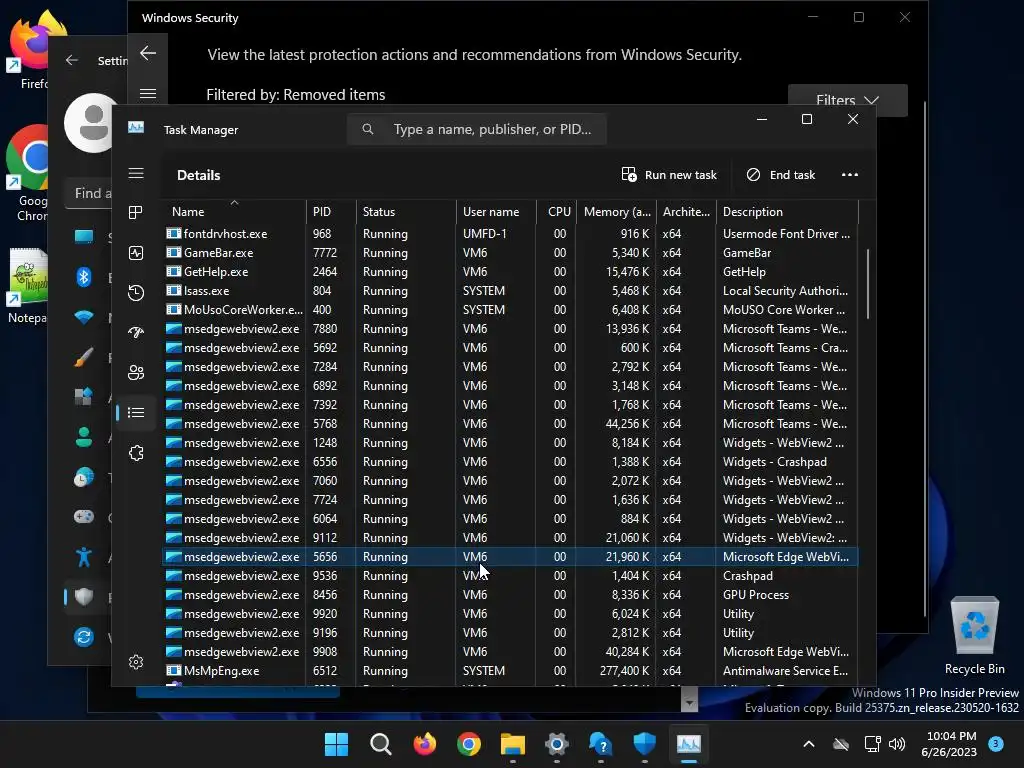Sort by Name column header

click(x=234, y=212)
